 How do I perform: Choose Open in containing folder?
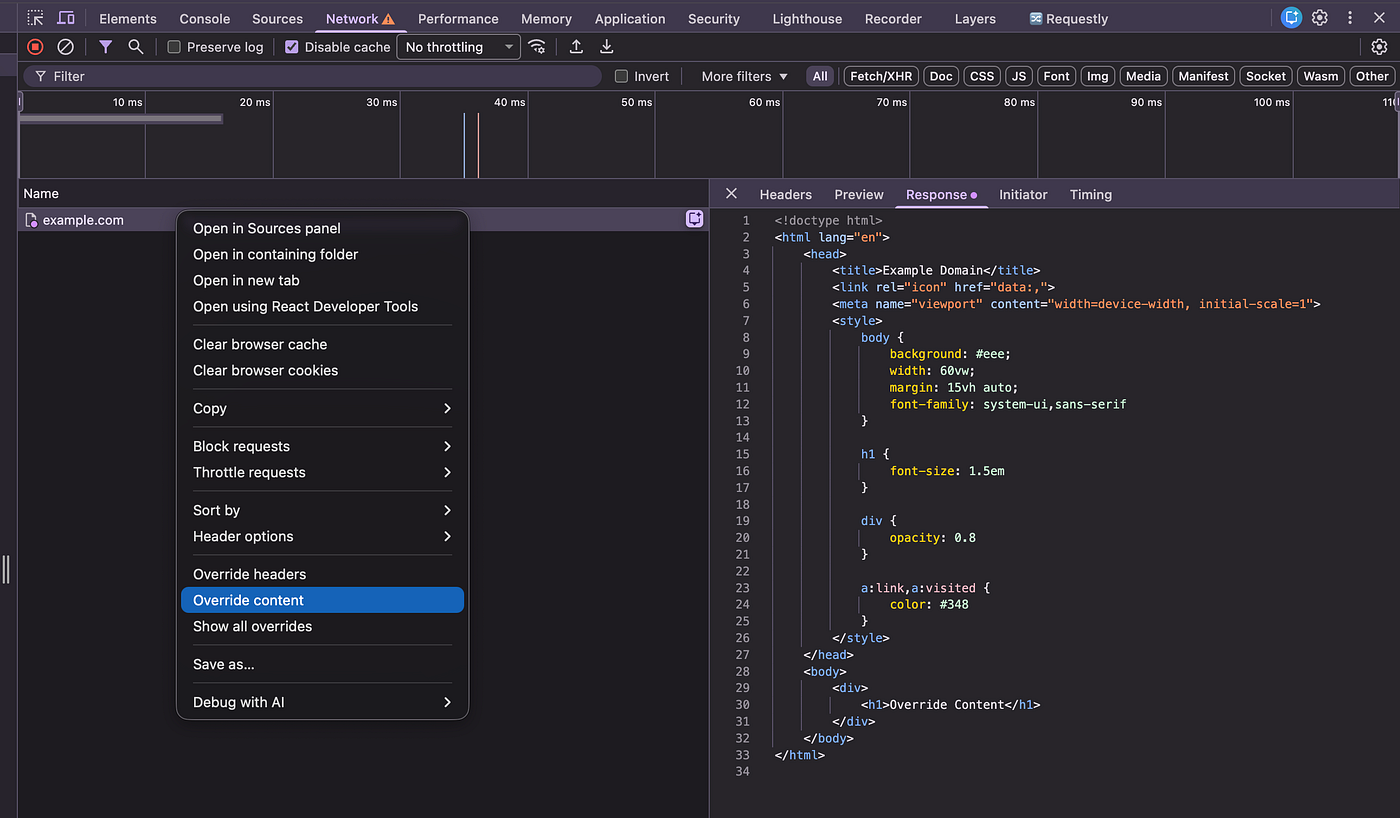(x=322, y=254)
